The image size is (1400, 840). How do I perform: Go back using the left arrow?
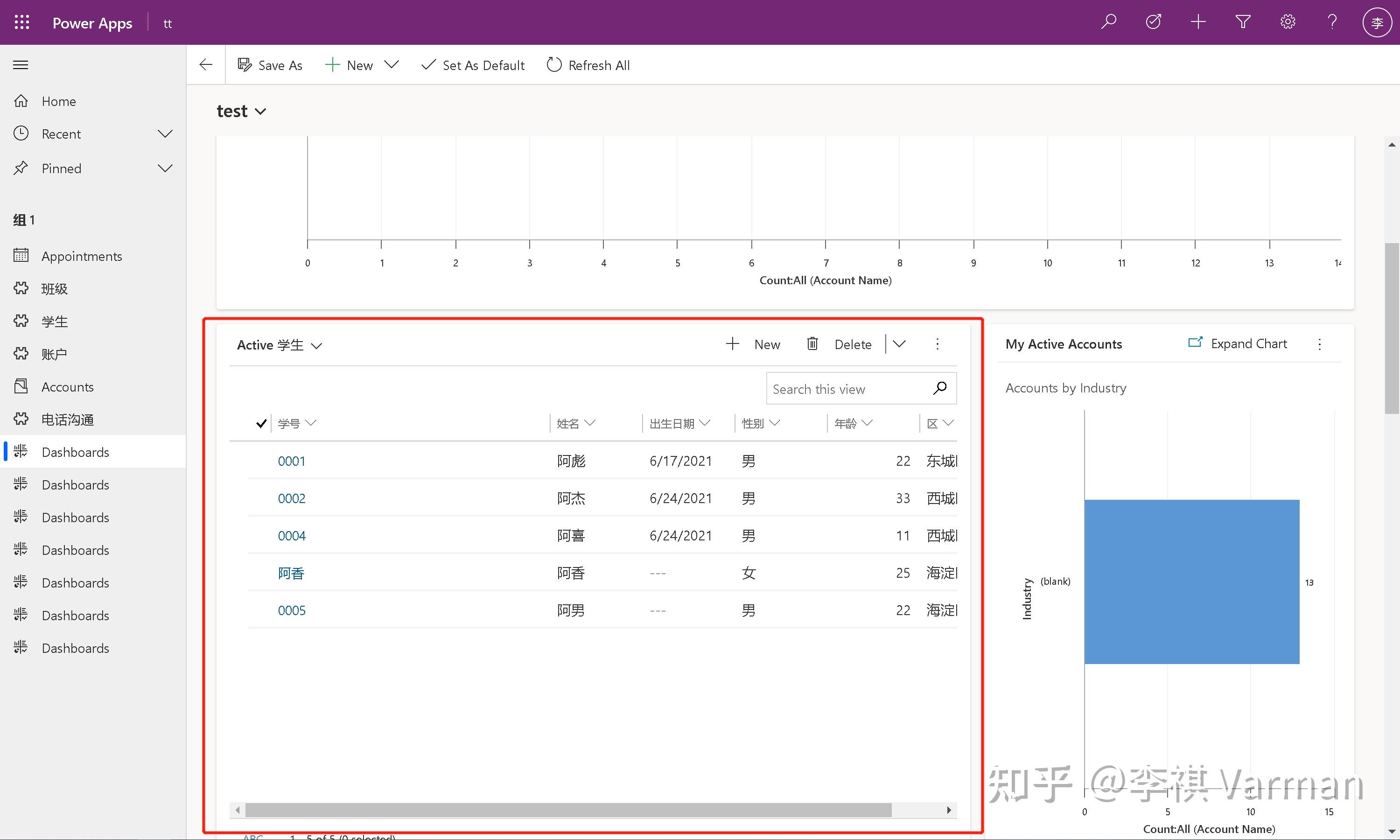(x=206, y=65)
